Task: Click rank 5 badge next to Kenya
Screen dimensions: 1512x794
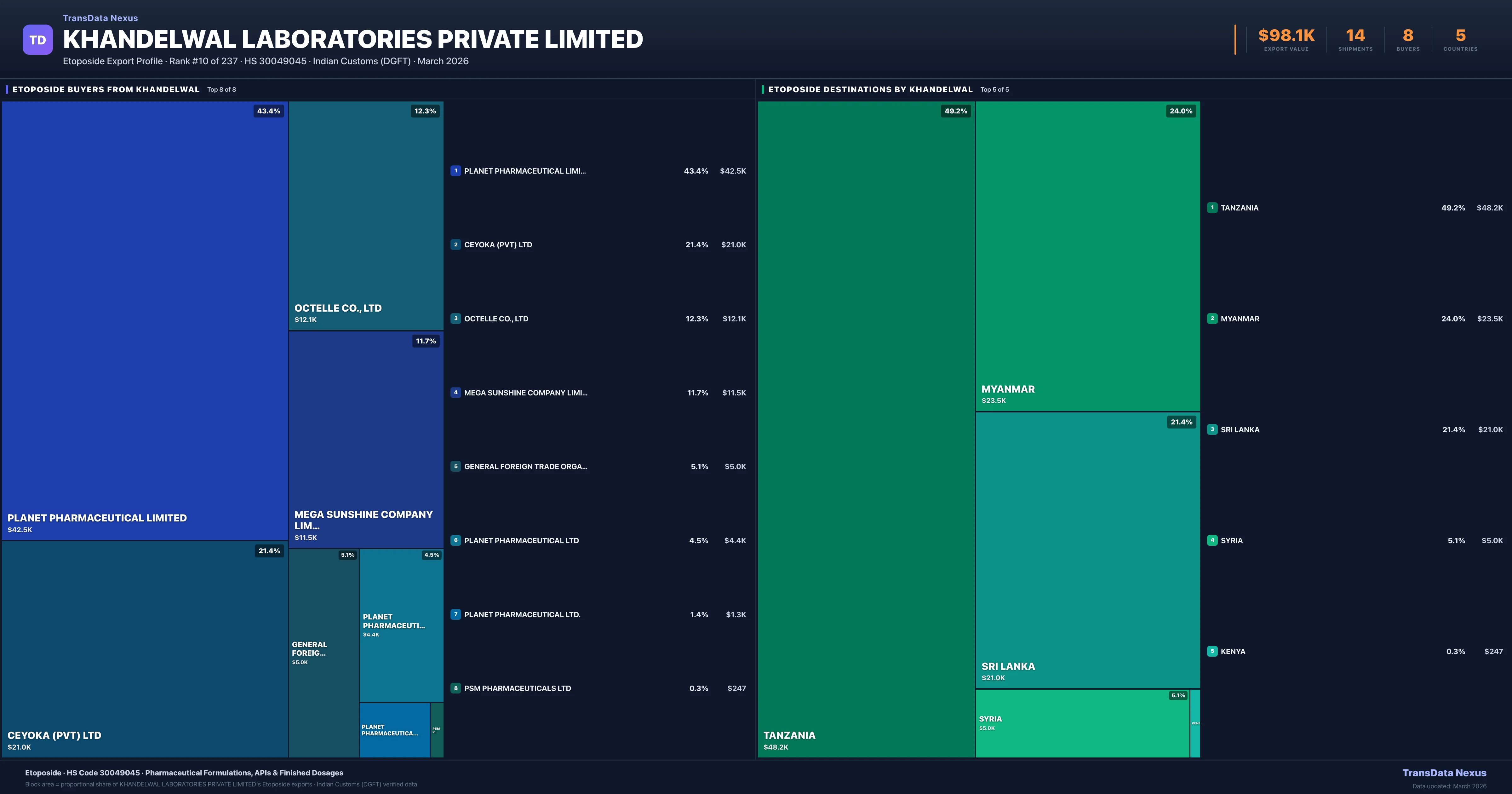Action: tap(1212, 651)
